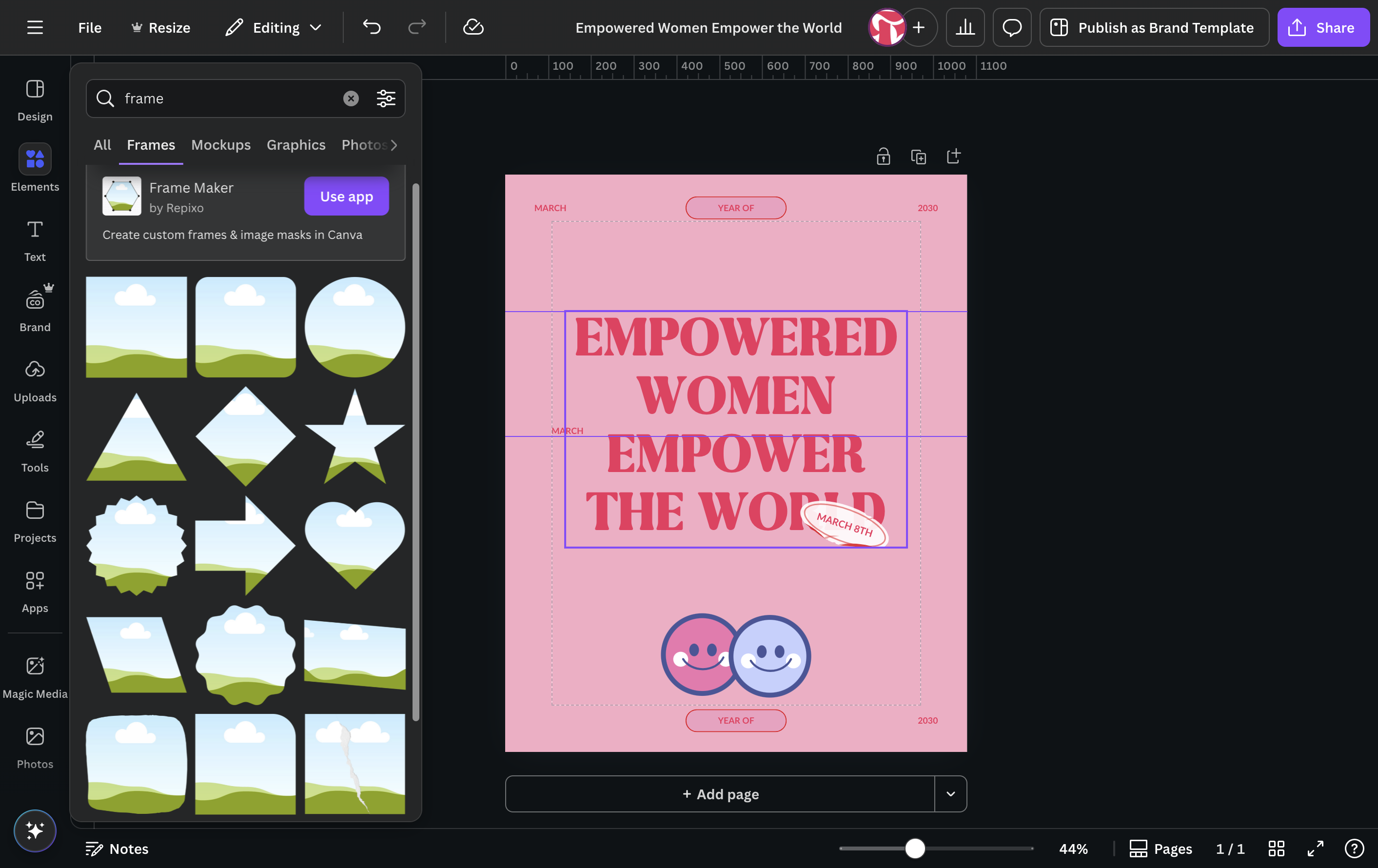Click the Add page button
Screen dimensions: 1378x868
720,793
